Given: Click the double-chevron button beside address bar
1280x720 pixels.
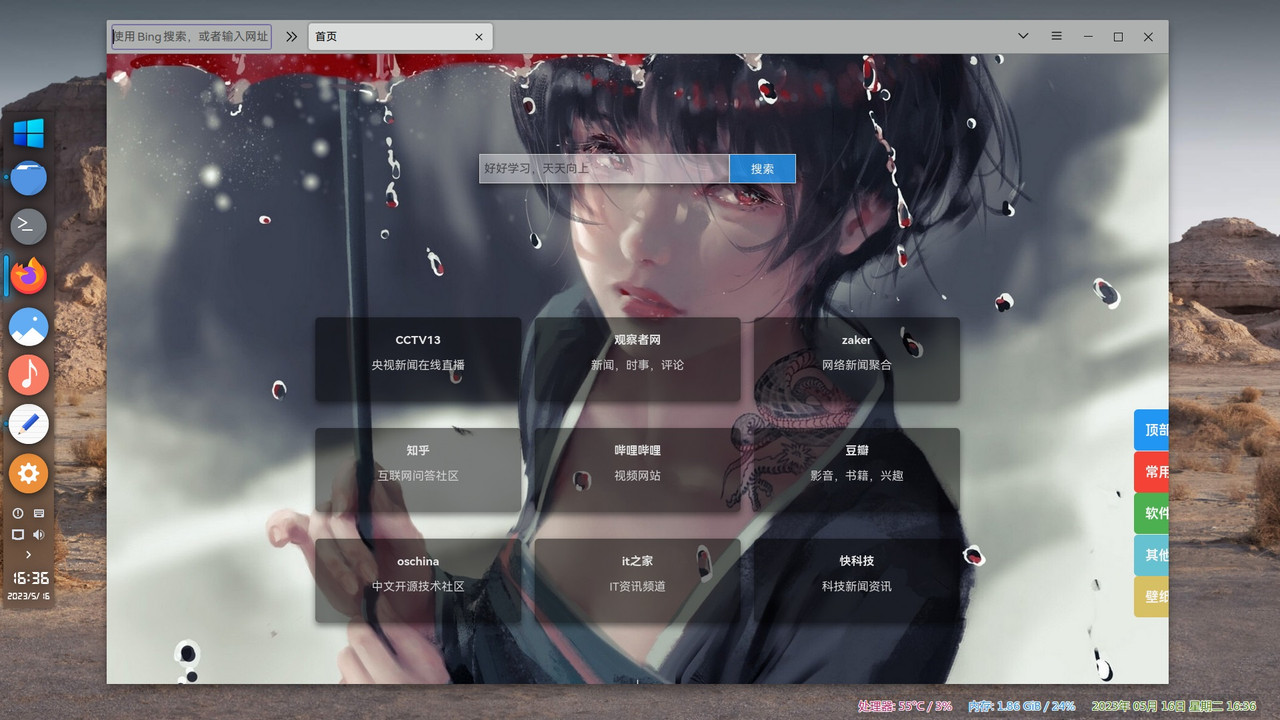Looking at the screenshot, I should pos(291,37).
